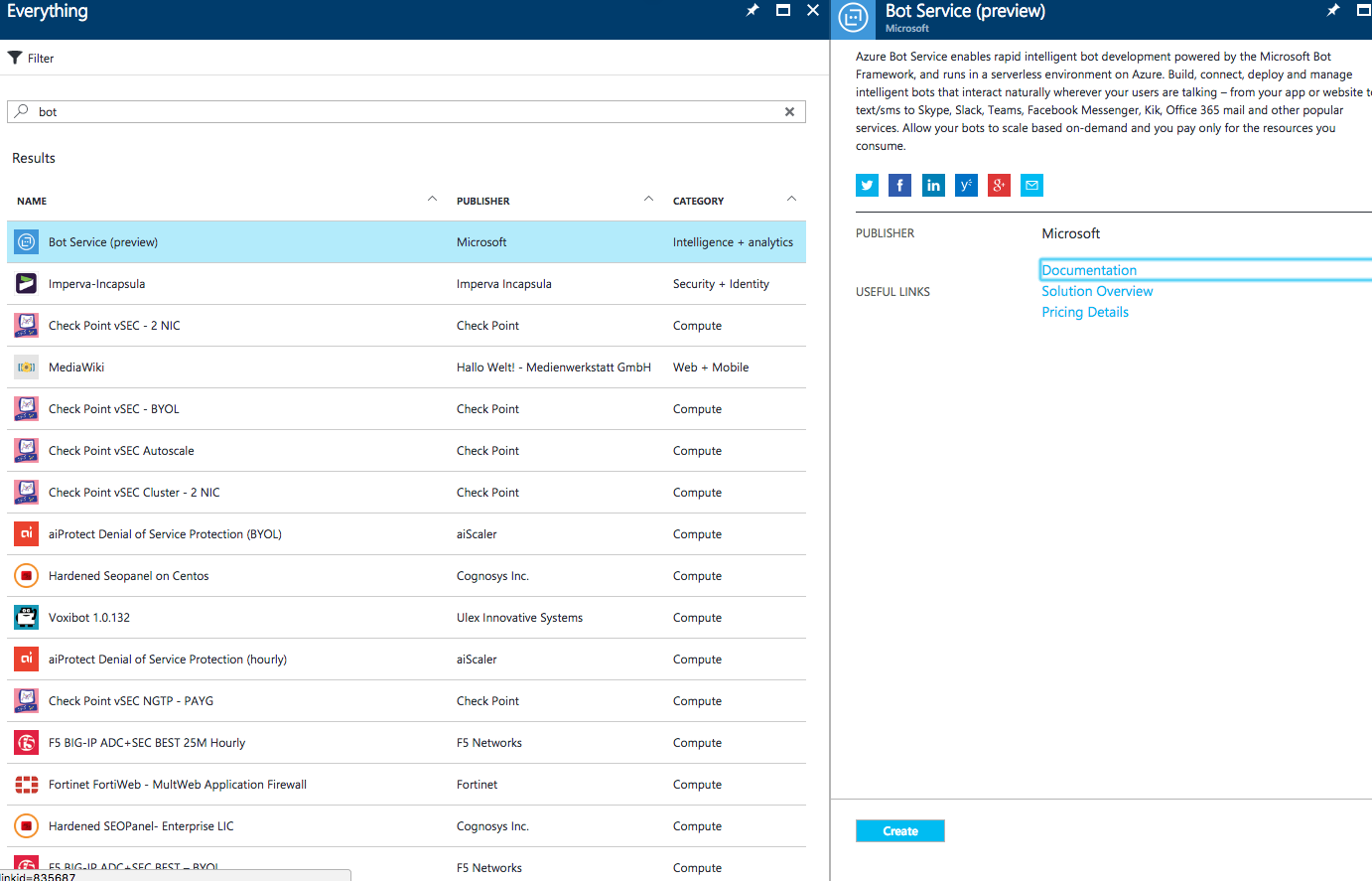Click the Web + Mobile category cell
The height and width of the screenshot is (881, 1372).
[711, 367]
